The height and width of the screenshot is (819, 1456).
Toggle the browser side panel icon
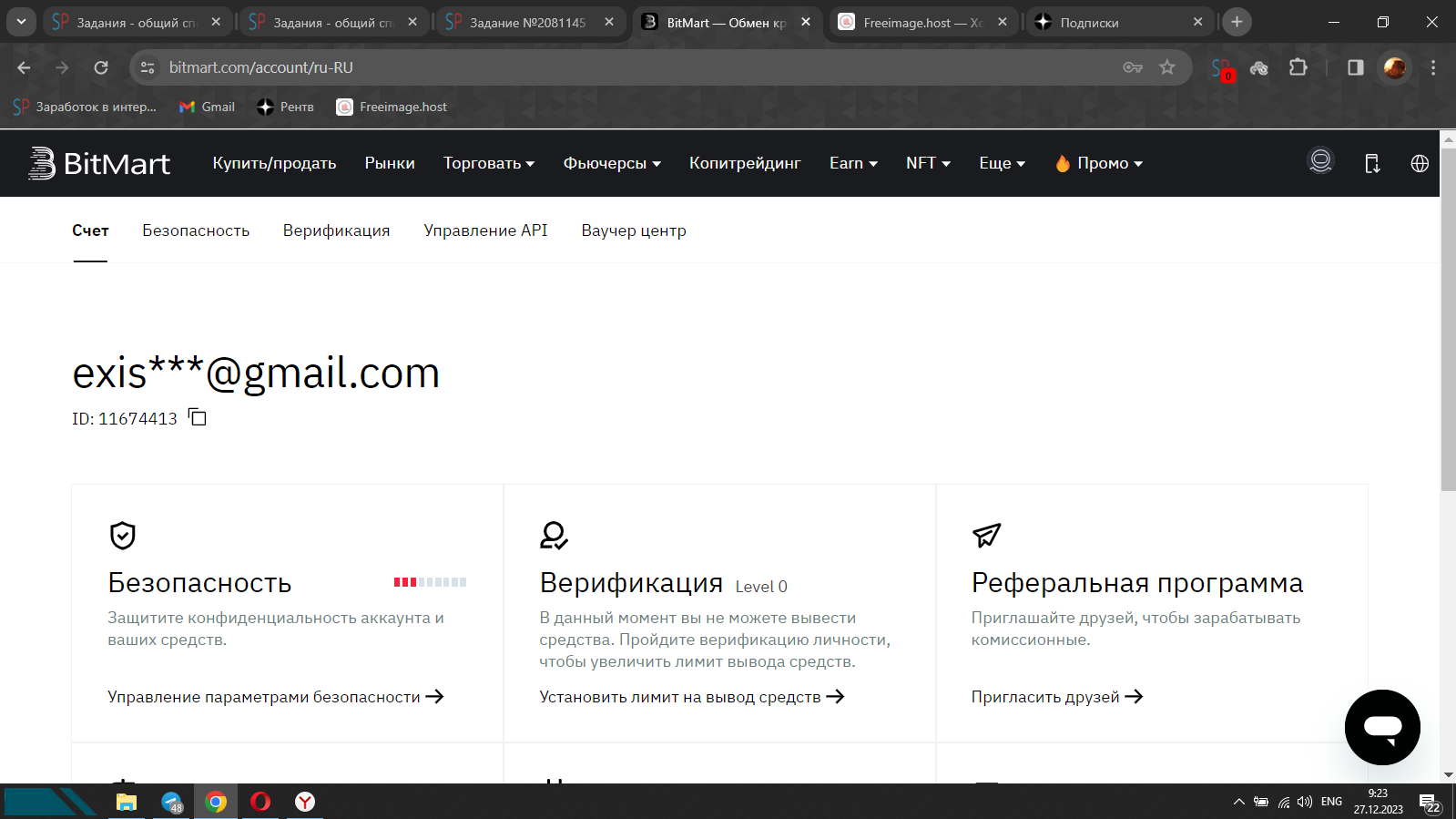point(1356,67)
